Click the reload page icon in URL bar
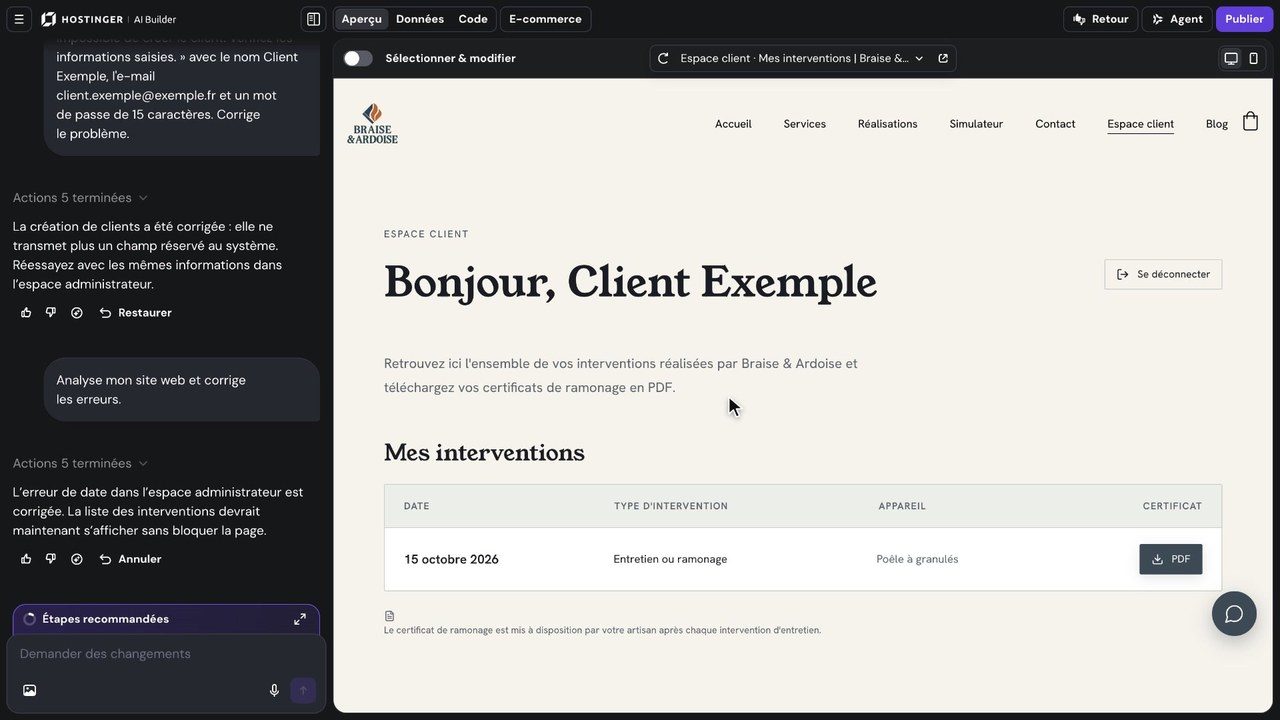 click(663, 58)
